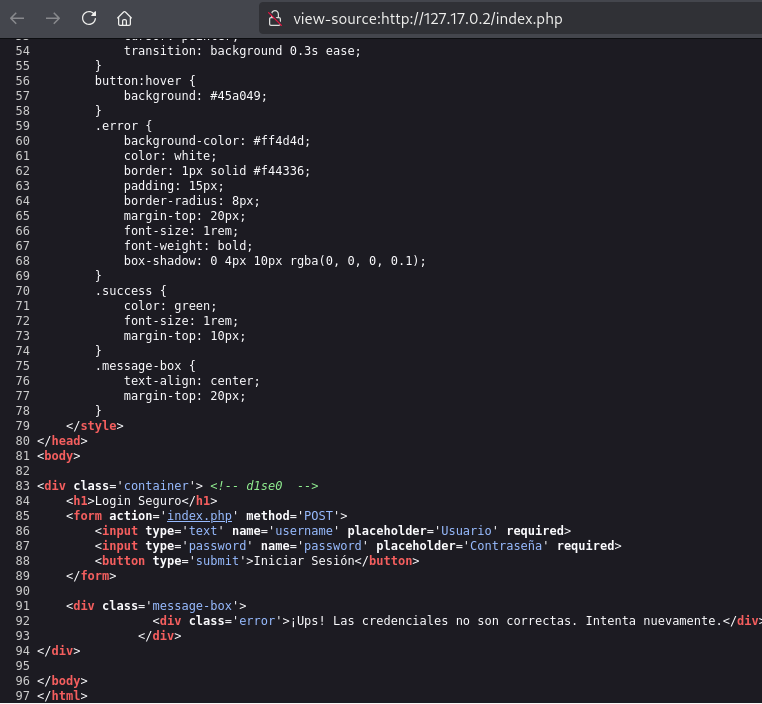Open the index.php link in form action
Viewport: 762px width, 704px height.
click(199, 515)
